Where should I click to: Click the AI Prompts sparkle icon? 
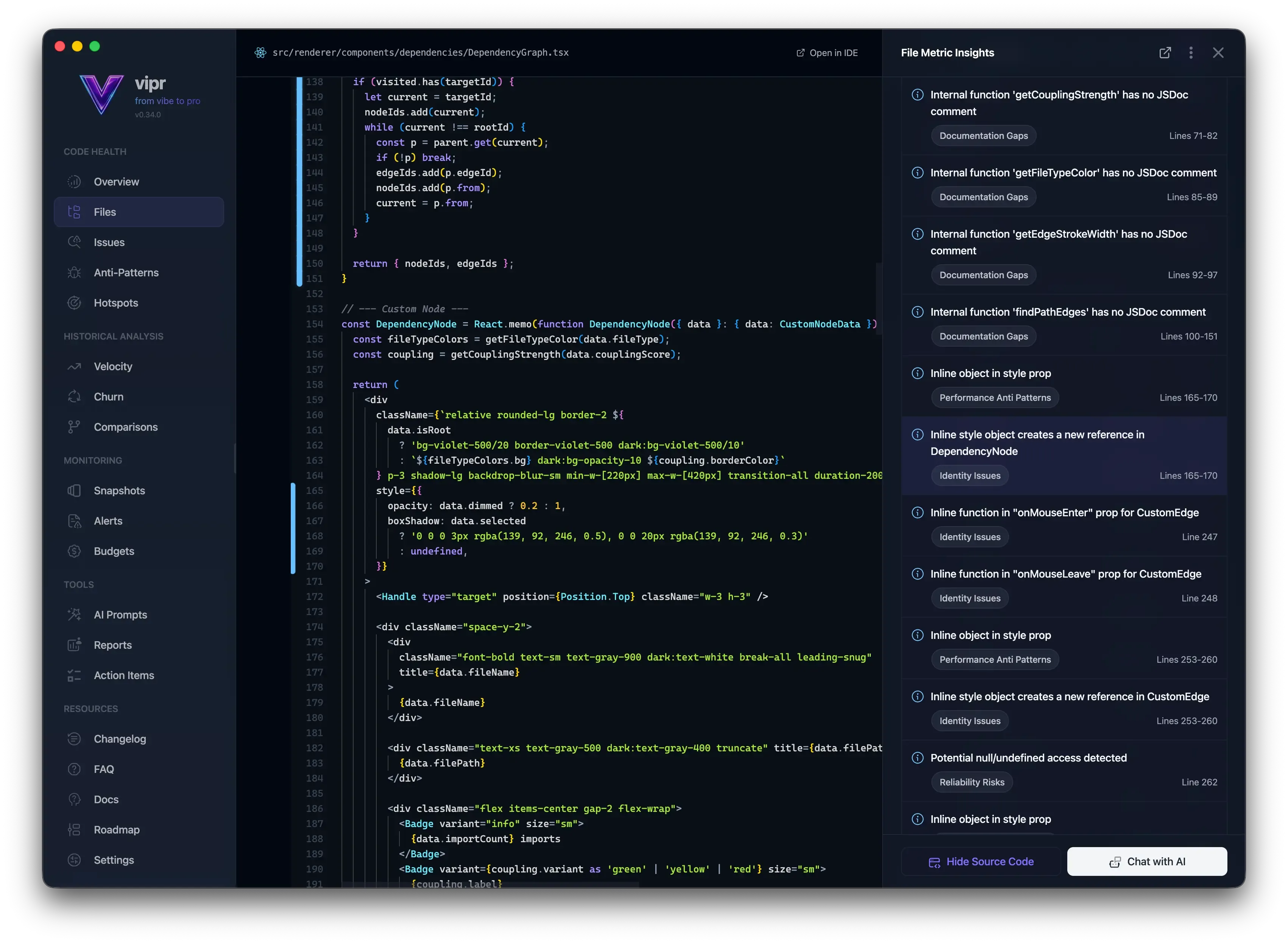[74, 614]
